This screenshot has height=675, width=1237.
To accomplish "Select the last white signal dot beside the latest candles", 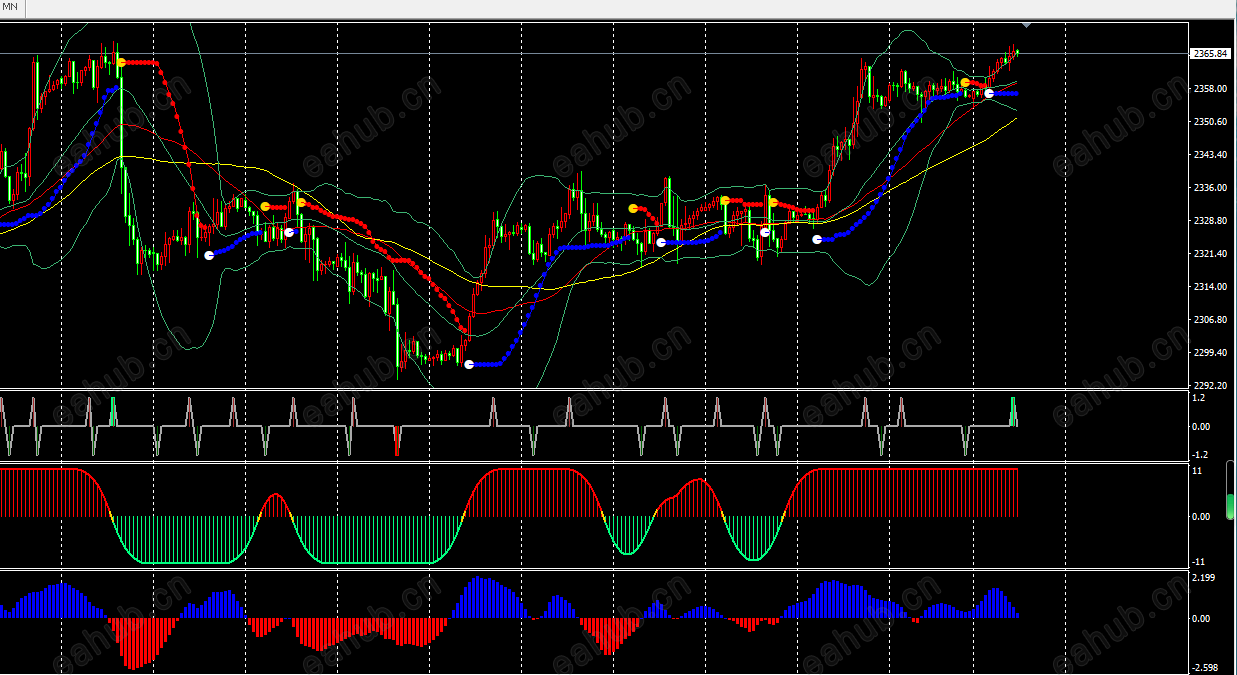I will [x=989, y=93].
